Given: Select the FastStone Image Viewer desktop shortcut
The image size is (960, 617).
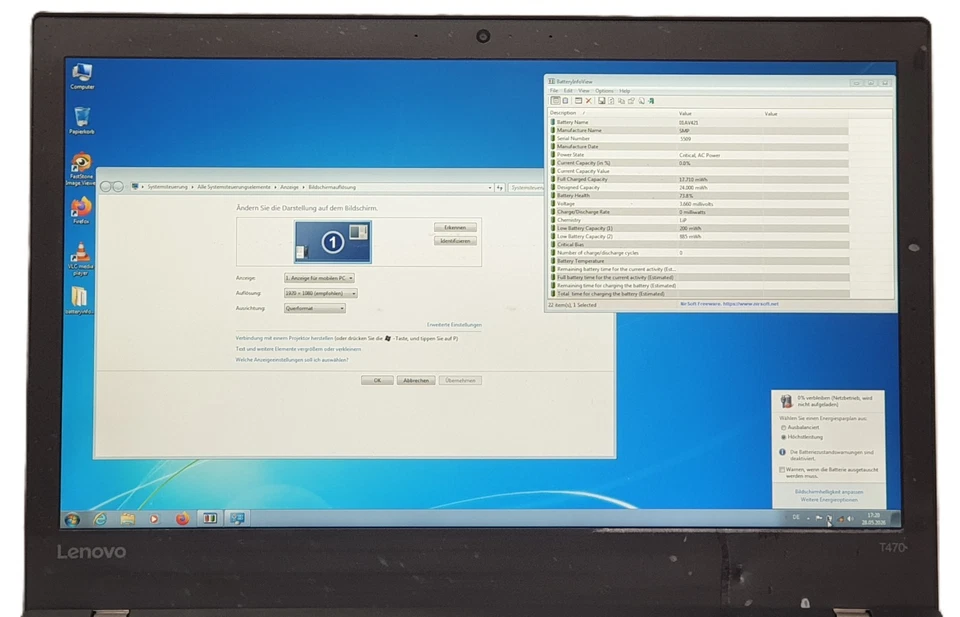Looking at the screenshot, I should click(x=81, y=169).
